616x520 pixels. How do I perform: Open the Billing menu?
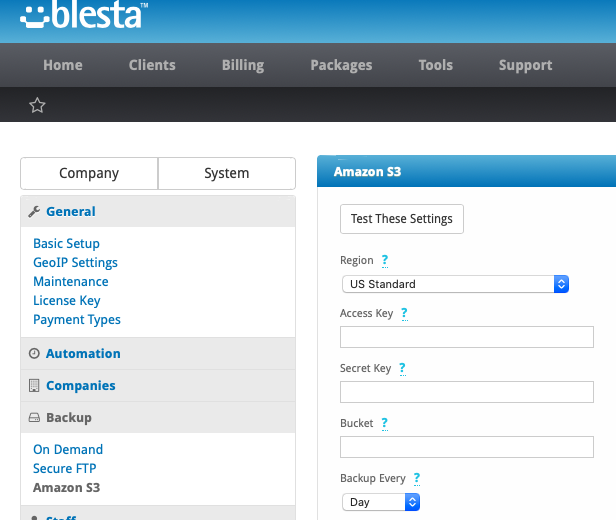(x=243, y=65)
